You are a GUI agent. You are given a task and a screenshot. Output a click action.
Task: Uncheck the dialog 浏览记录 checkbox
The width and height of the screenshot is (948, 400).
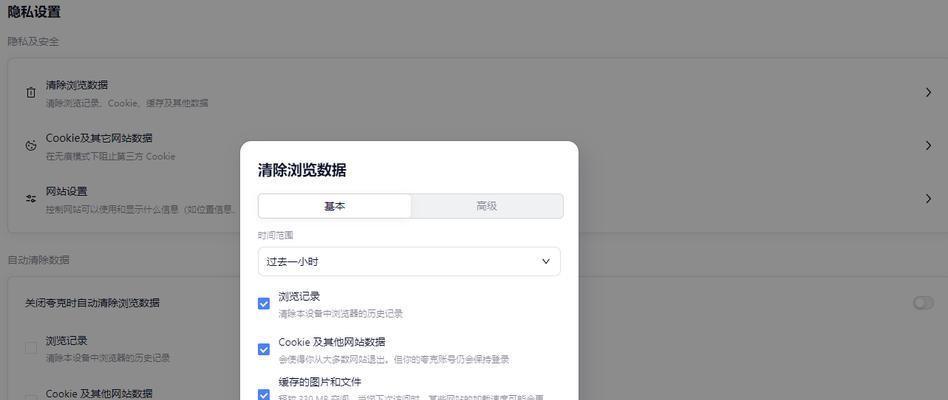pos(264,303)
